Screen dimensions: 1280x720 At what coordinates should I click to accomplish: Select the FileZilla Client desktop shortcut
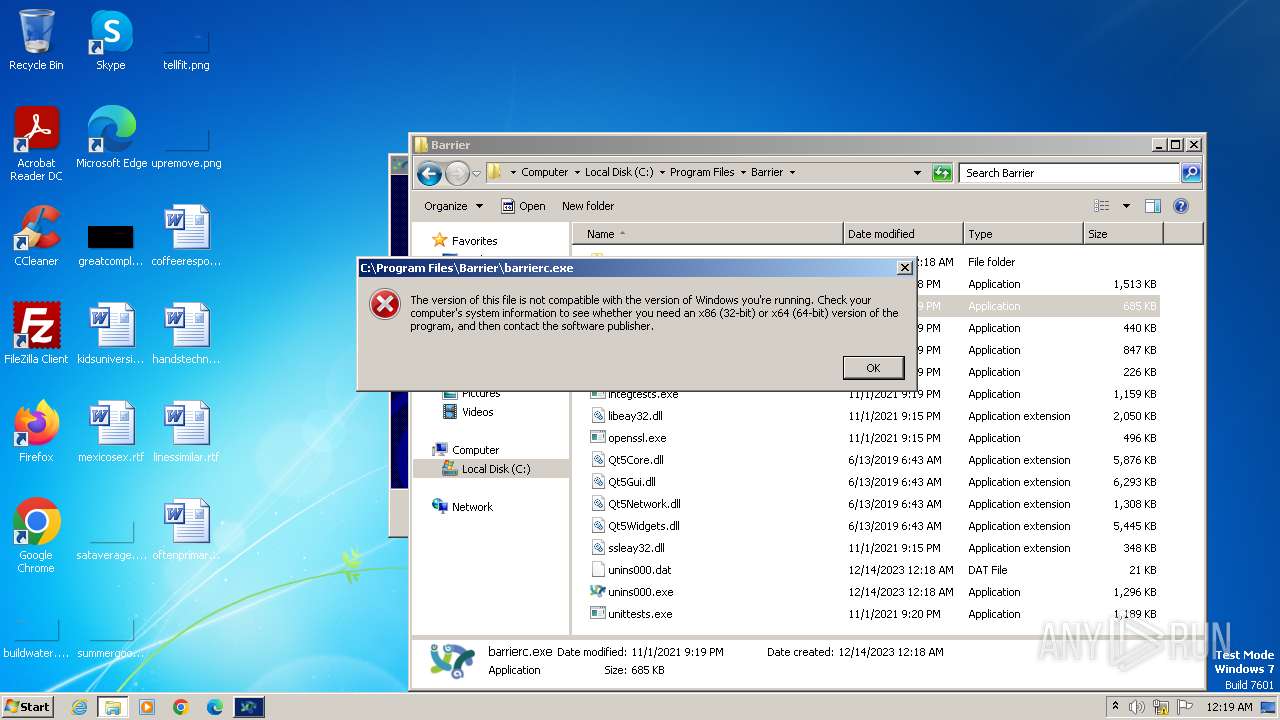[x=36, y=334]
